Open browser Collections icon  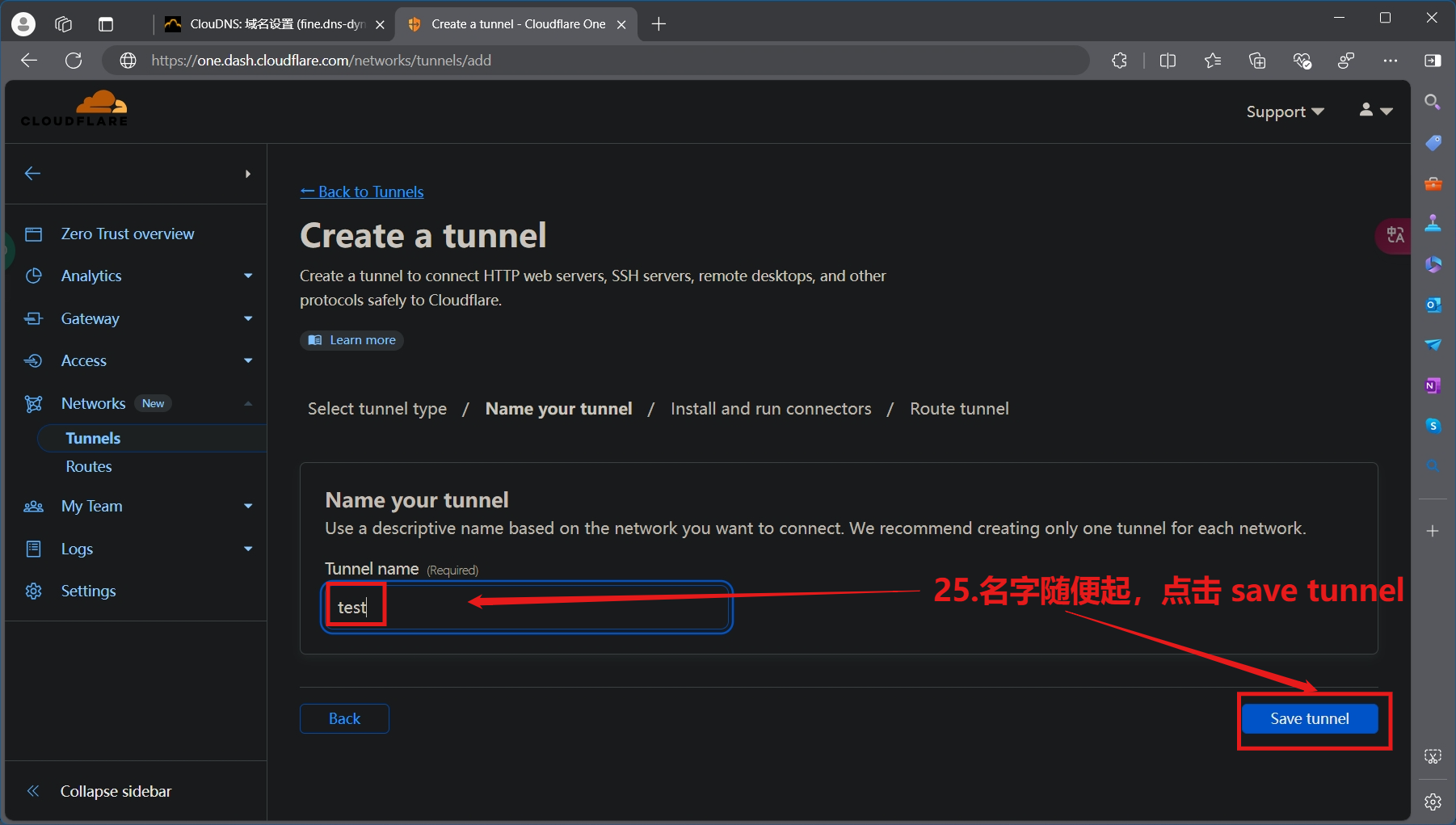click(1257, 61)
